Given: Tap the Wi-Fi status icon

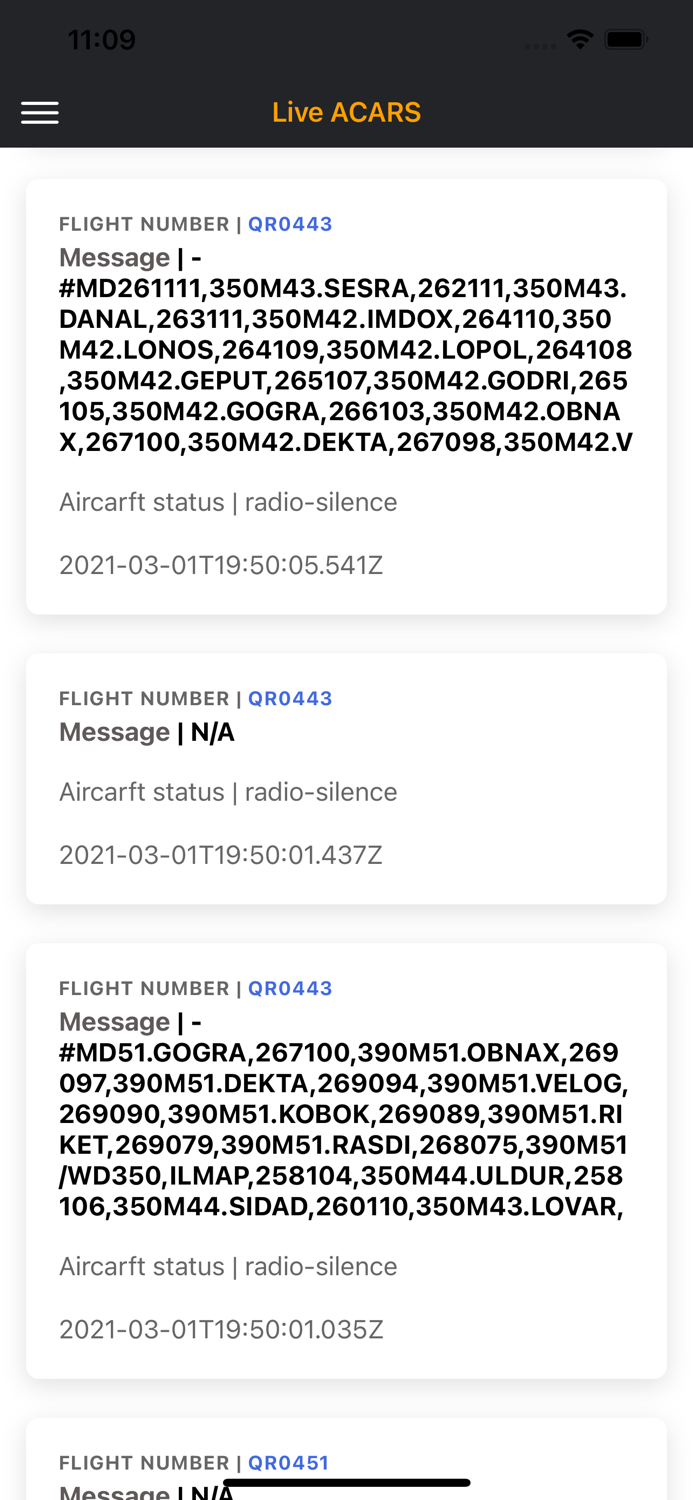Looking at the screenshot, I should point(579,40).
